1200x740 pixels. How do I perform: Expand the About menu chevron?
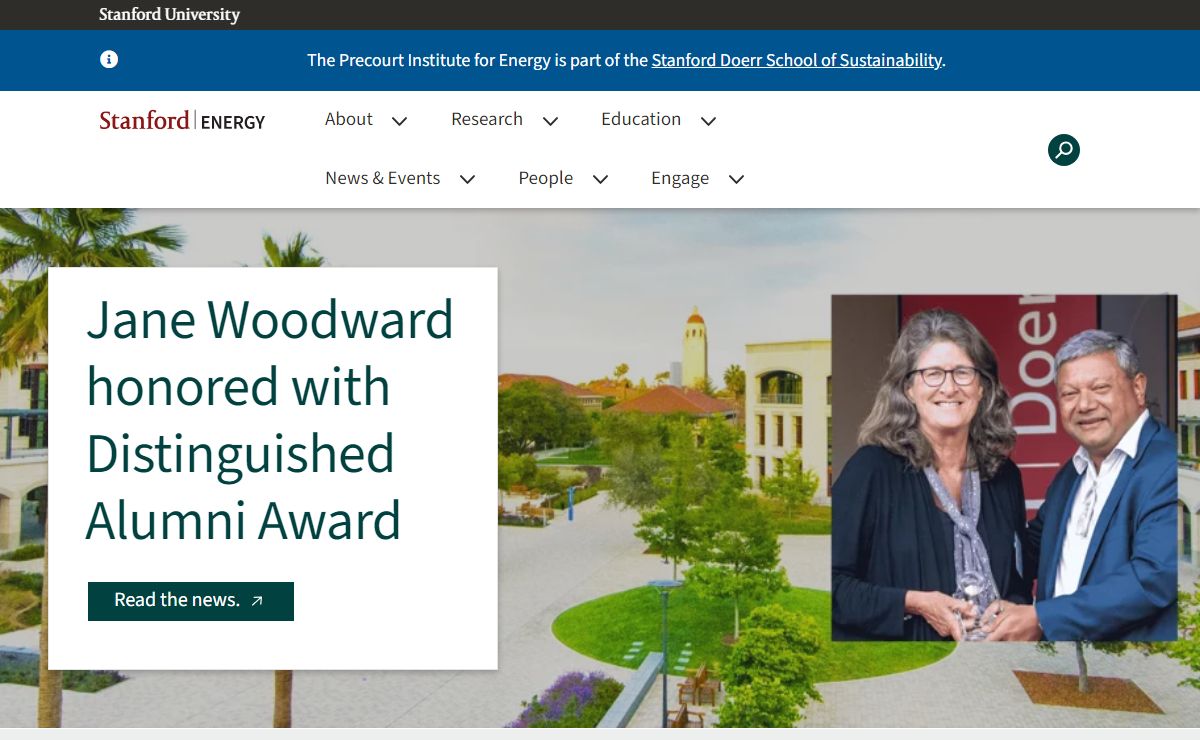400,121
